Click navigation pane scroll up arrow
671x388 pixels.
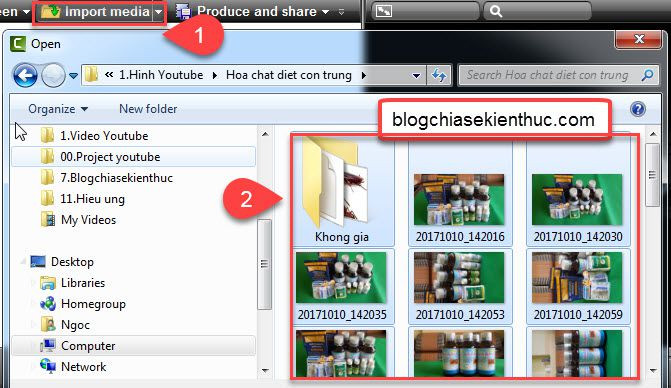(x=265, y=134)
